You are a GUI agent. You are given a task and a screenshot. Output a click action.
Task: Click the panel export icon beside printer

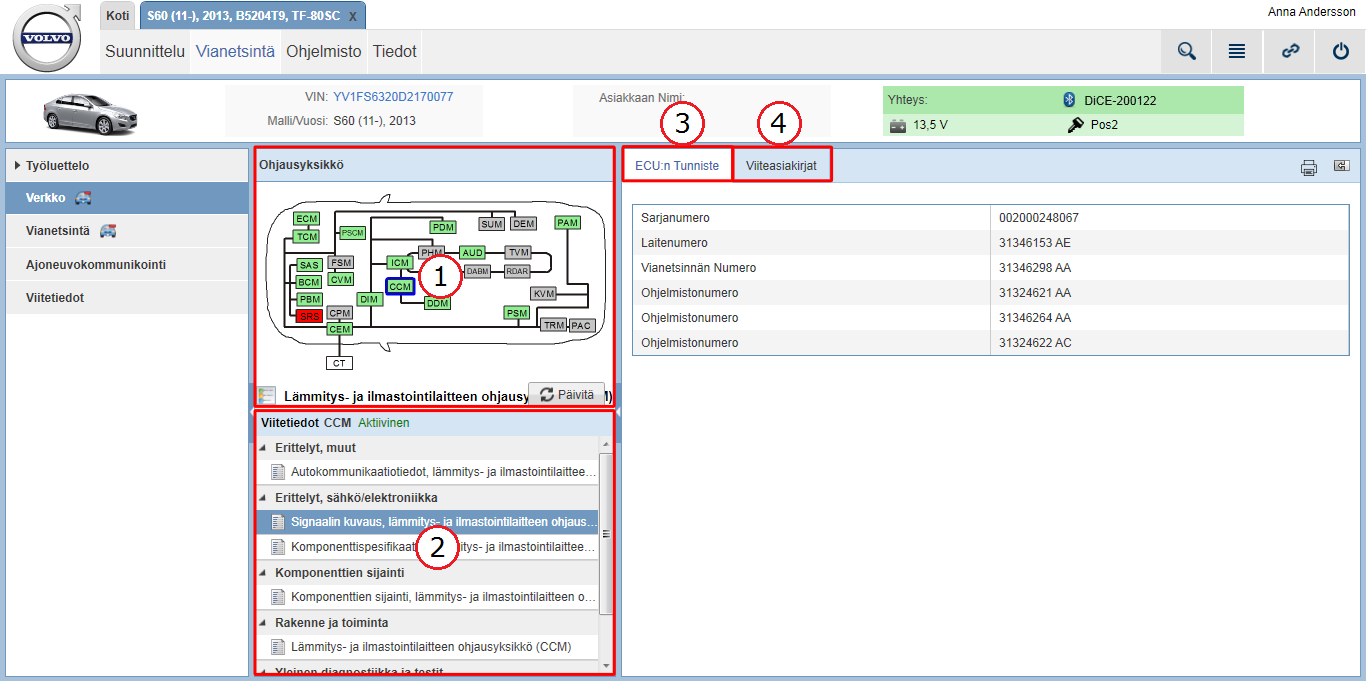click(x=1341, y=166)
